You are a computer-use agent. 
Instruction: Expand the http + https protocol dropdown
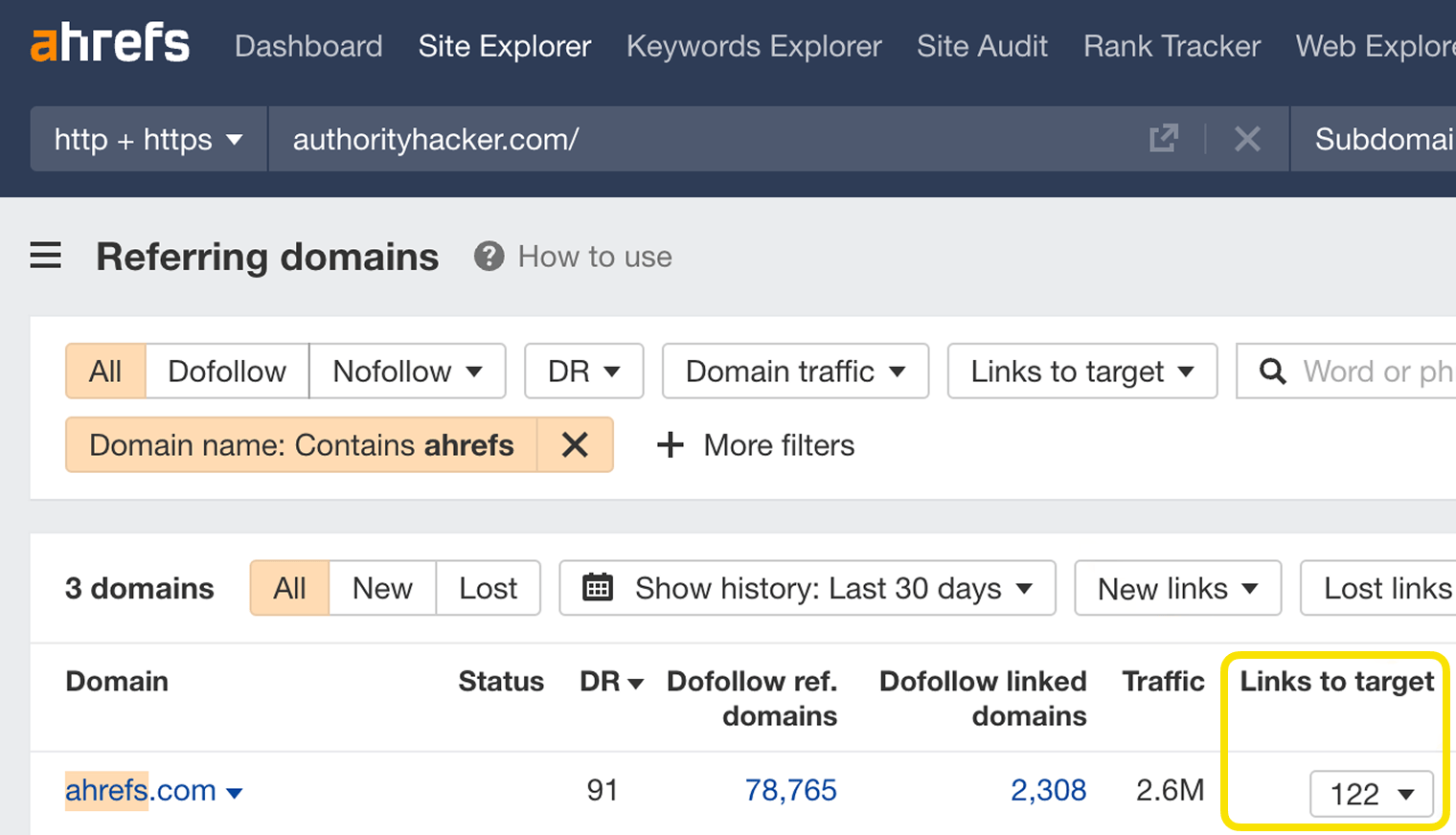coord(147,139)
